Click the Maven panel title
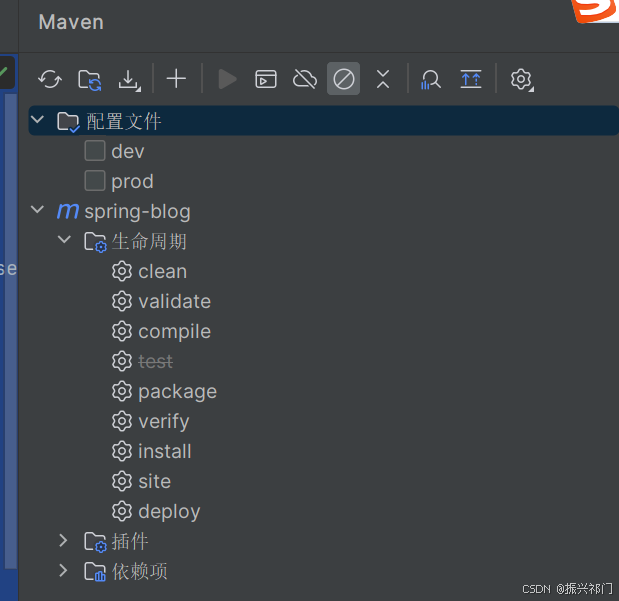This screenshot has height=601, width=619. click(x=71, y=22)
